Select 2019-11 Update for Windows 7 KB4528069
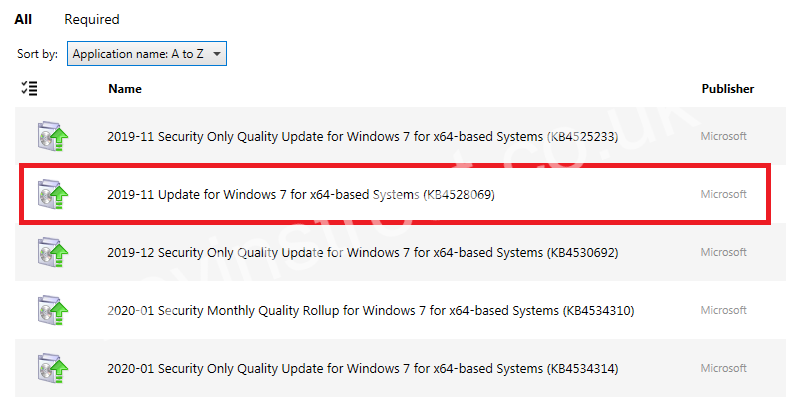 301,194
